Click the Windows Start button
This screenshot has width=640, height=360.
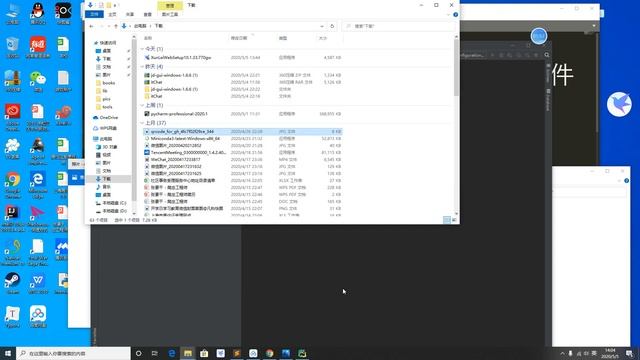tap(8, 353)
